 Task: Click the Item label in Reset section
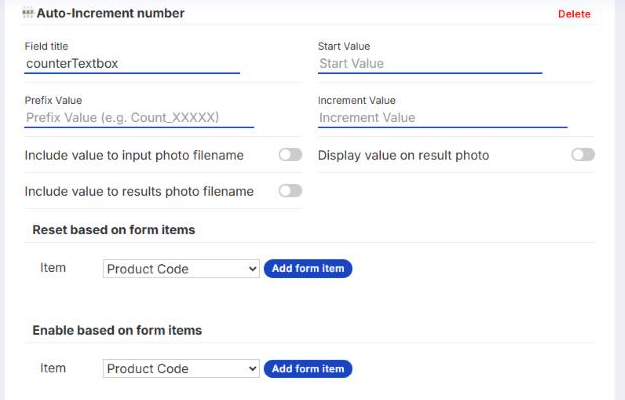(x=53, y=268)
